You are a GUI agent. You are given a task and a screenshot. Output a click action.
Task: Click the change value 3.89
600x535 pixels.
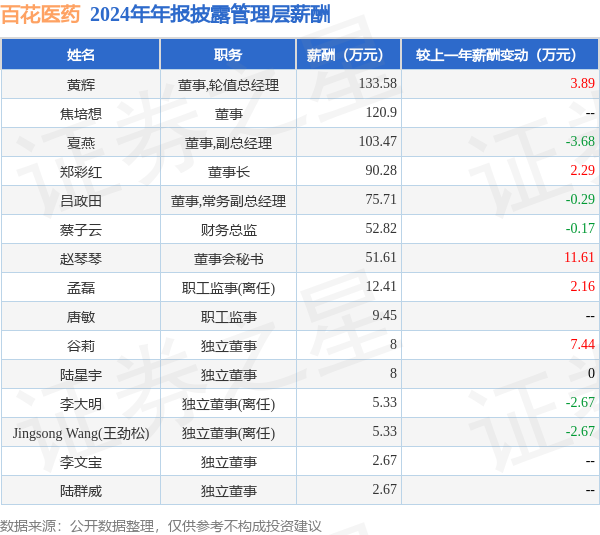pos(582,83)
